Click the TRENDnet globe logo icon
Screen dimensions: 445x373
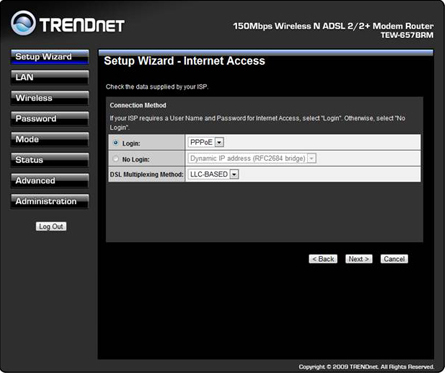(x=23, y=23)
